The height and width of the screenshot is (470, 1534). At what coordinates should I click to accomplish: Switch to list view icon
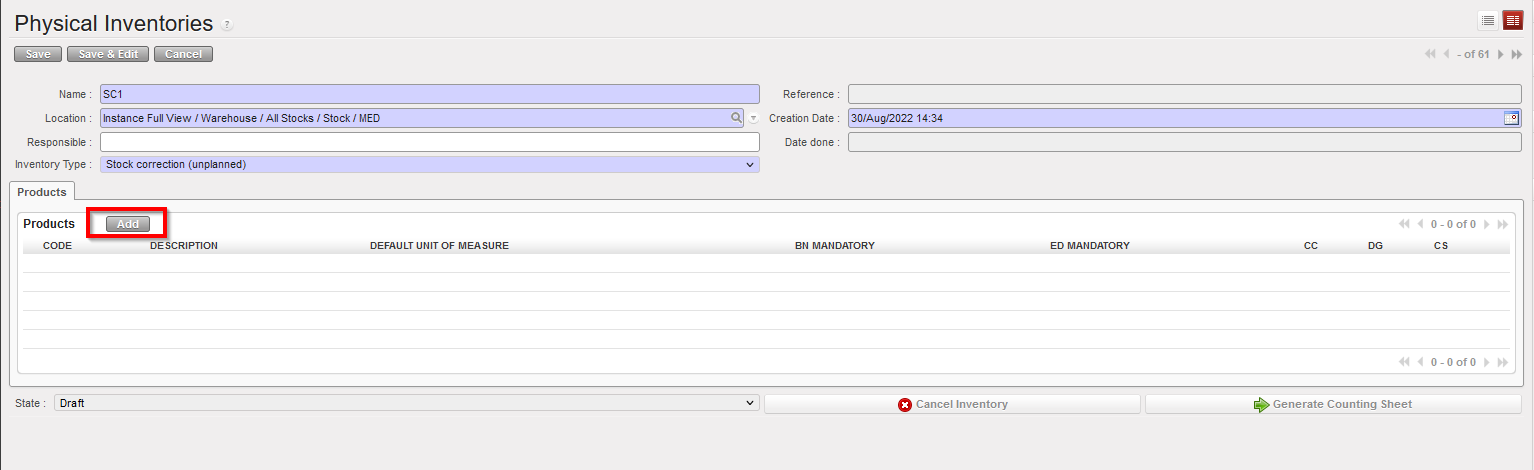click(x=1487, y=21)
